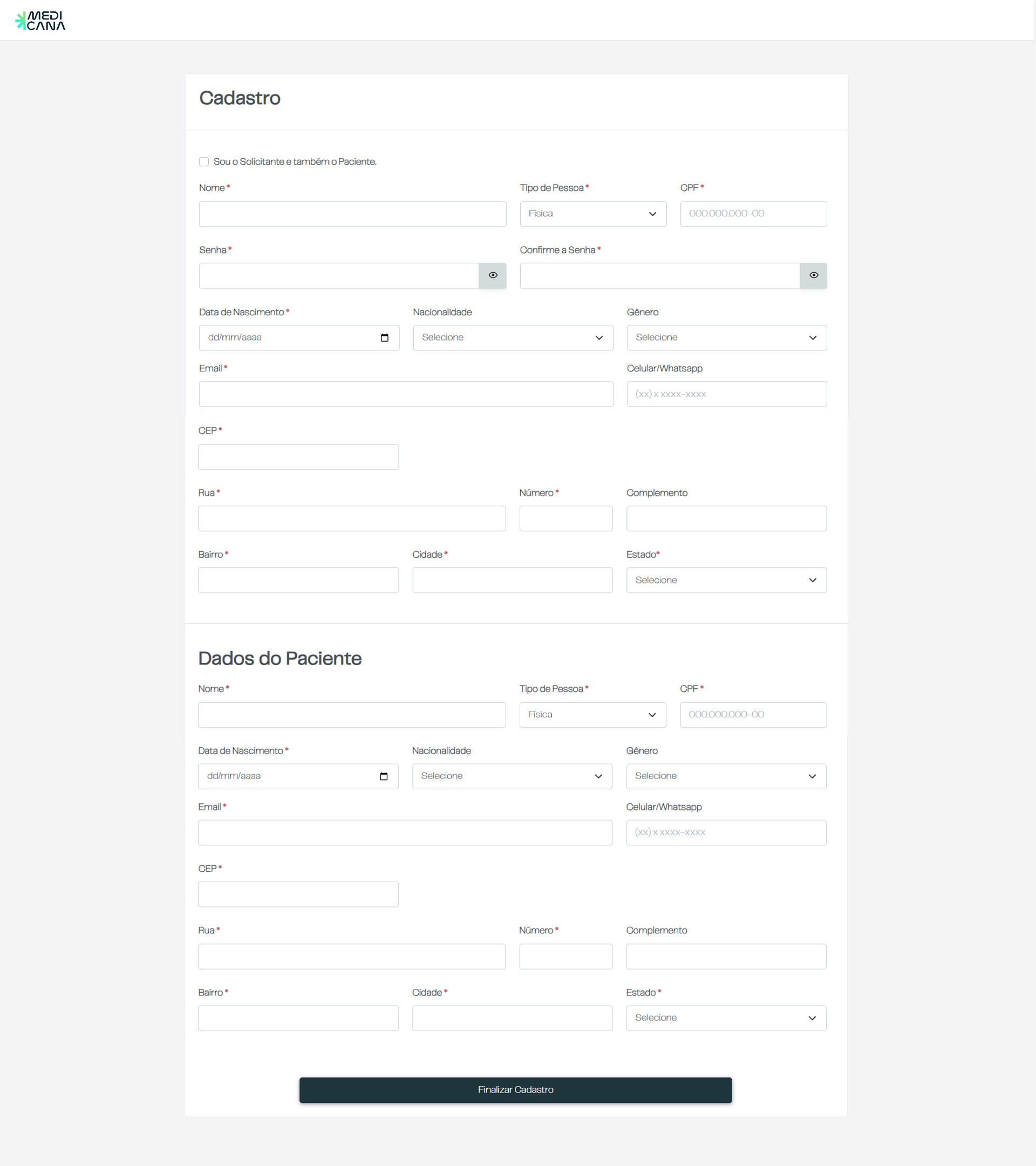Focus the requester CEP field
The image size is (1036, 1166).
coord(298,457)
